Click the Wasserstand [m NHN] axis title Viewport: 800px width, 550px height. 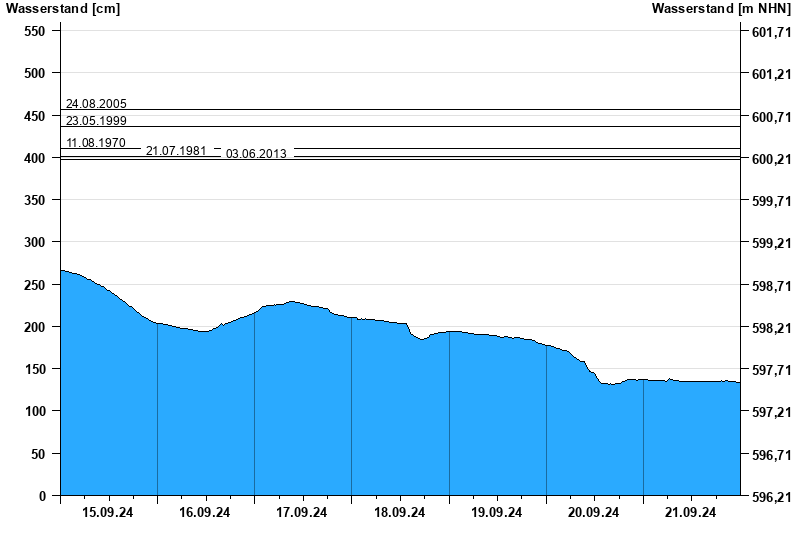721,9
